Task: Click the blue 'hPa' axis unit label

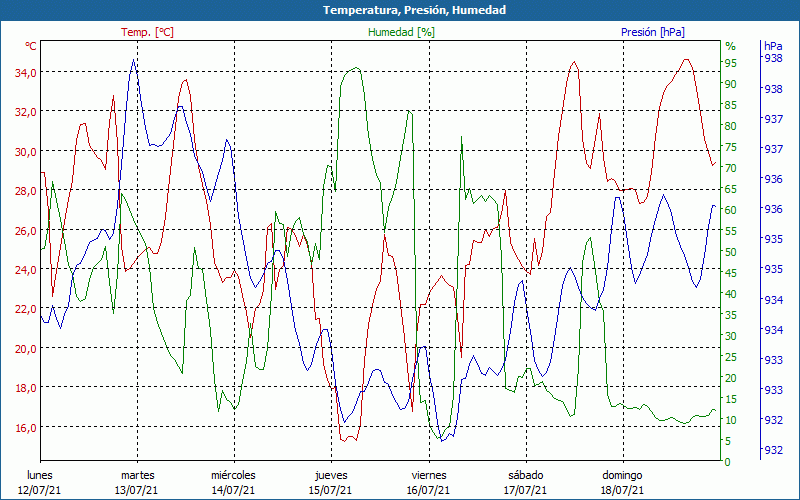Action: pos(773,46)
